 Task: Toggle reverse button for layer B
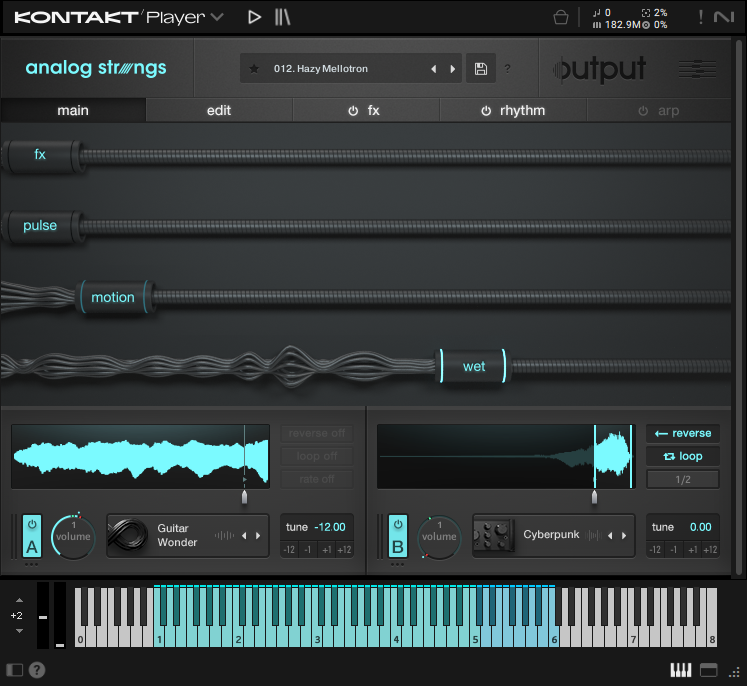tap(683, 433)
